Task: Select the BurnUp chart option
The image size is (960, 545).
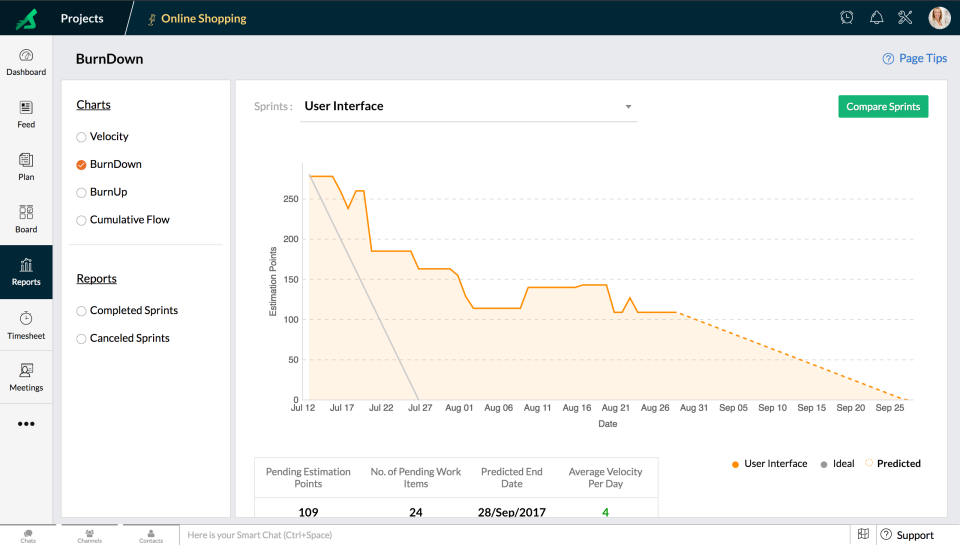Action: point(82,192)
